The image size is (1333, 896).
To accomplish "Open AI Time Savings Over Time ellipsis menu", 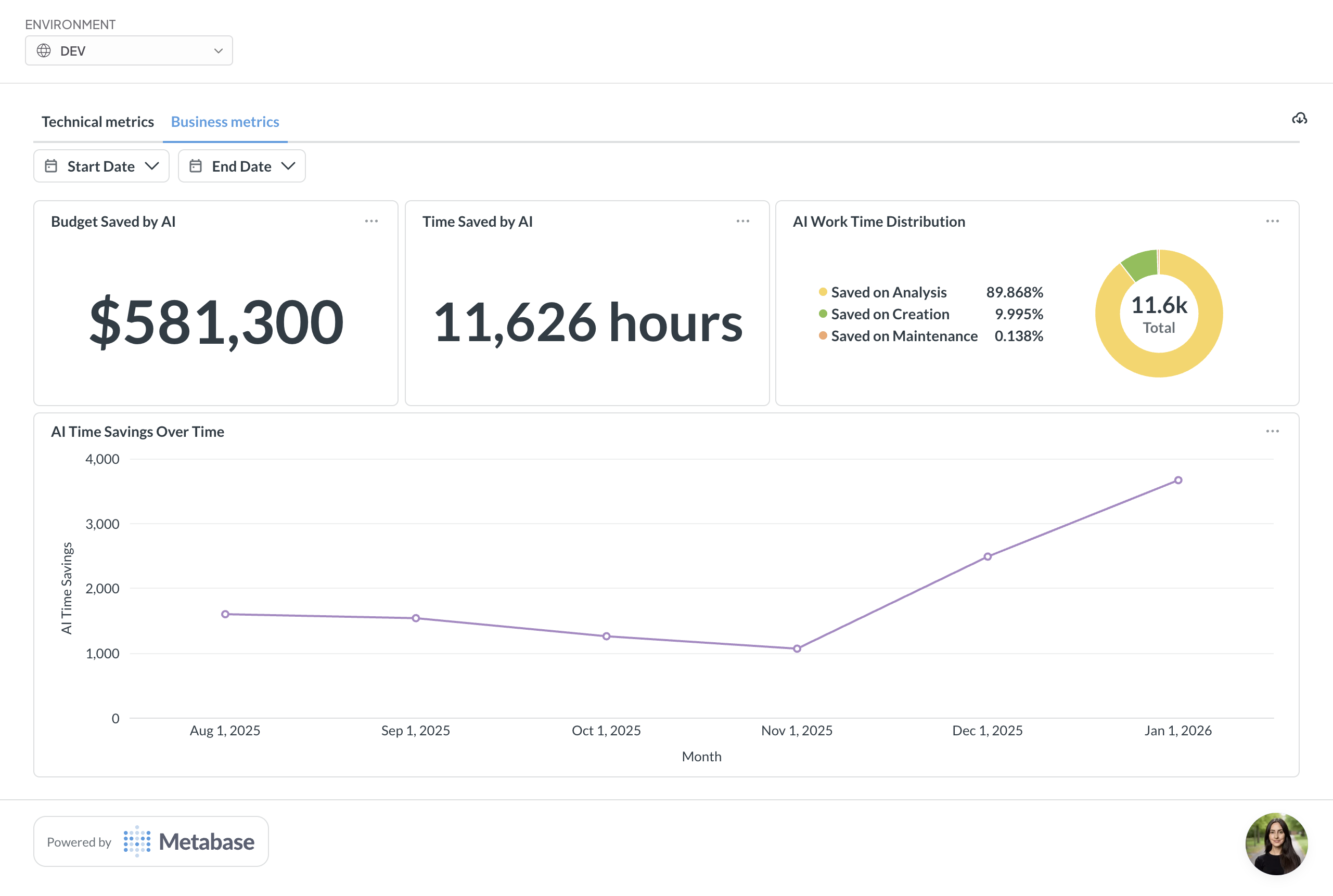I will point(1272,432).
